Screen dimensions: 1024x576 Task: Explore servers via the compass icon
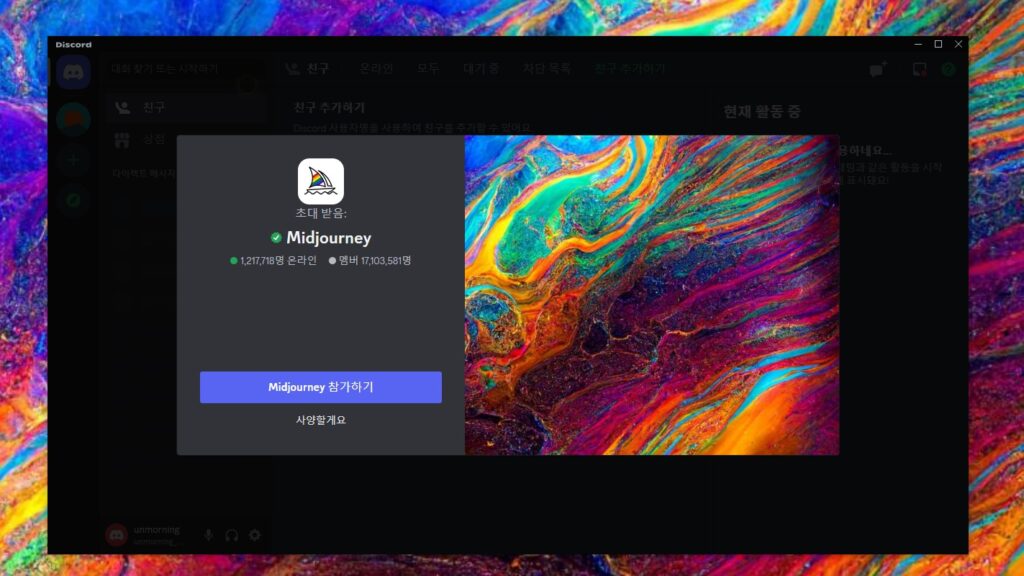[73, 200]
